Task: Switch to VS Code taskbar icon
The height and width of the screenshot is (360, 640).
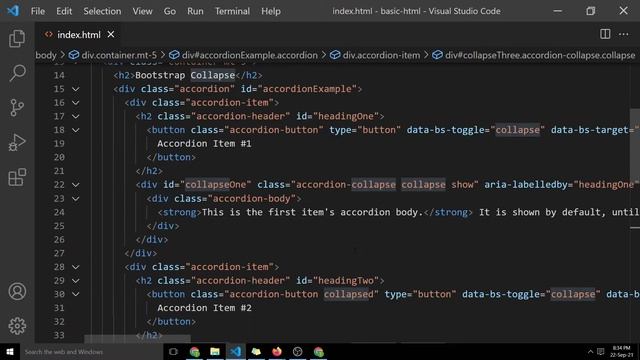Action: (236, 351)
